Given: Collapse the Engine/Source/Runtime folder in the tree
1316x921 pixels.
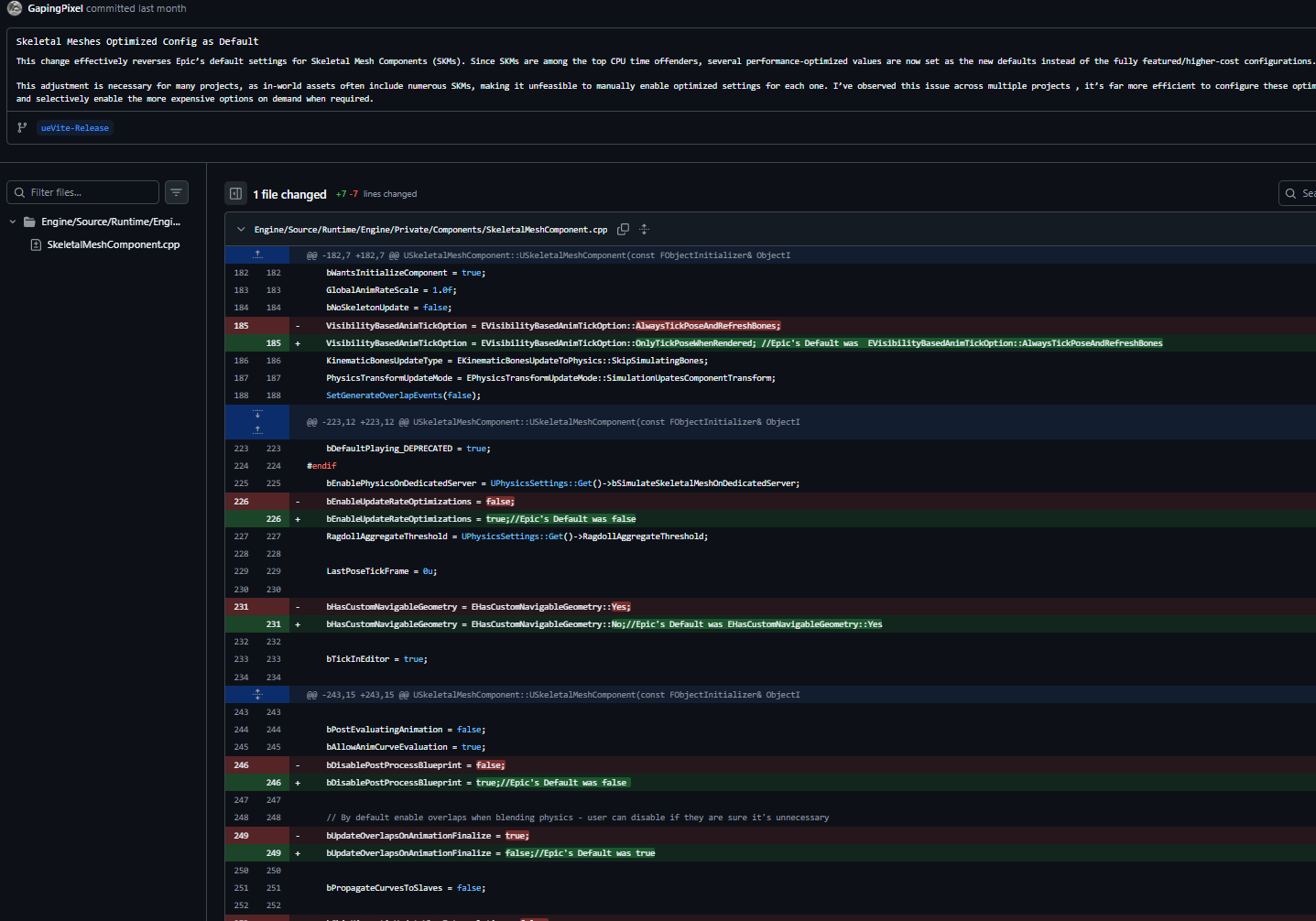Looking at the screenshot, I should coord(12,222).
